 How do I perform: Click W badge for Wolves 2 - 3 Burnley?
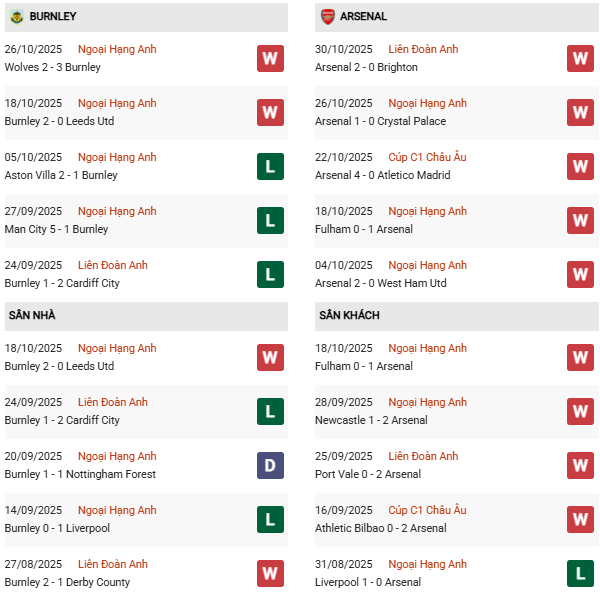tap(270, 58)
